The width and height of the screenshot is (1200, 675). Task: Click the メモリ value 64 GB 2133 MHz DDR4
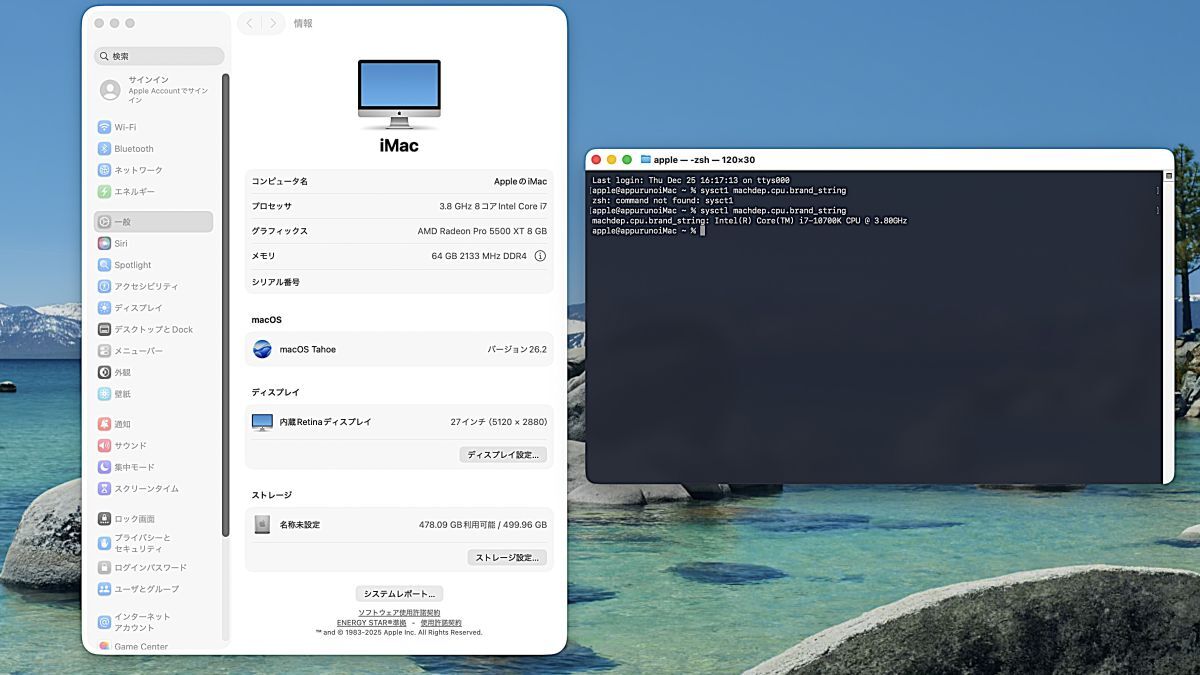pos(479,256)
